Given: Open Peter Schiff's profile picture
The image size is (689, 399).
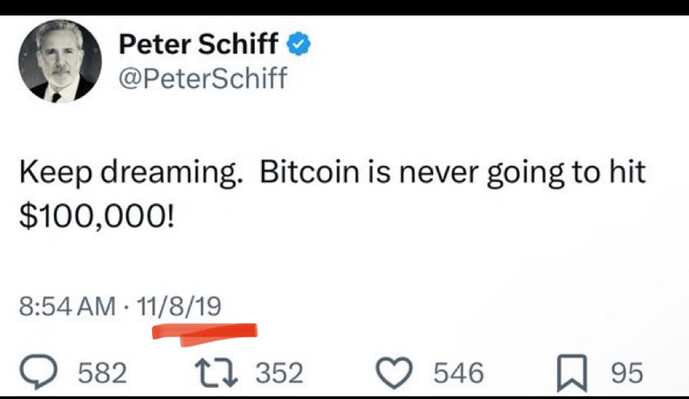Looking at the screenshot, I should coord(60,61).
